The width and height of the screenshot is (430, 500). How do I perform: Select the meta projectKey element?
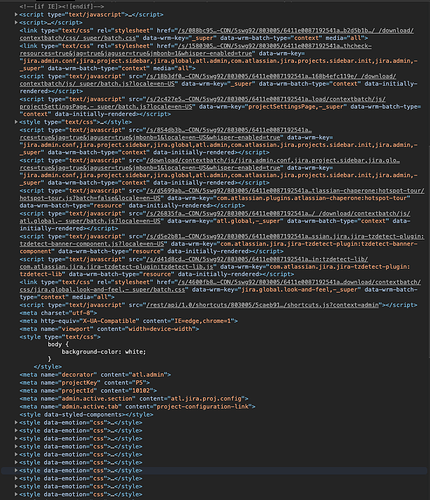click(85, 383)
